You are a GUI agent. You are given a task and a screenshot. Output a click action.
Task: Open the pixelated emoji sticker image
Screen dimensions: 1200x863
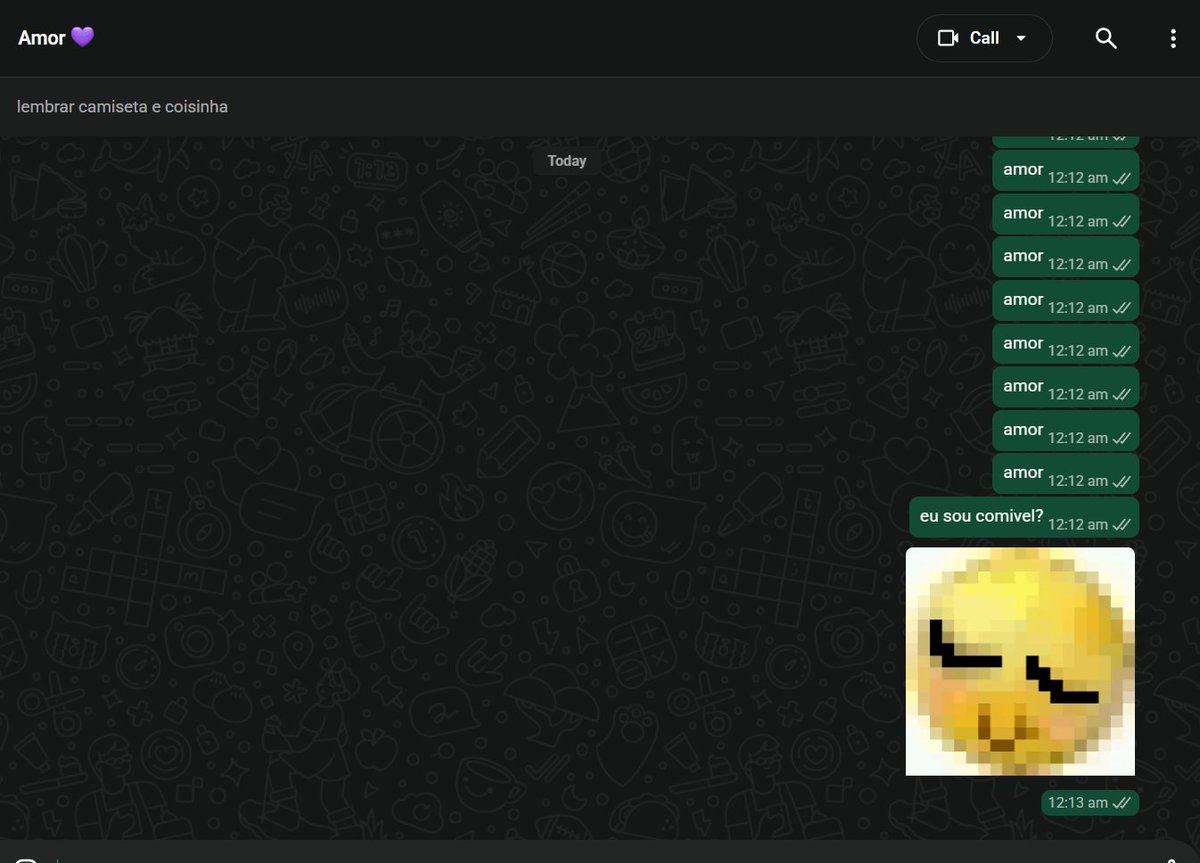[1020, 661]
